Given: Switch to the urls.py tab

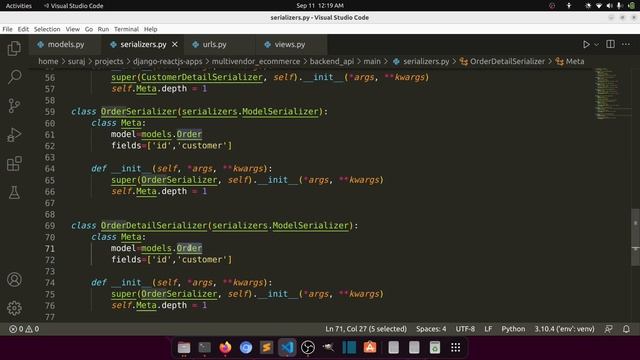Looking at the screenshot, I should [215, 44].
